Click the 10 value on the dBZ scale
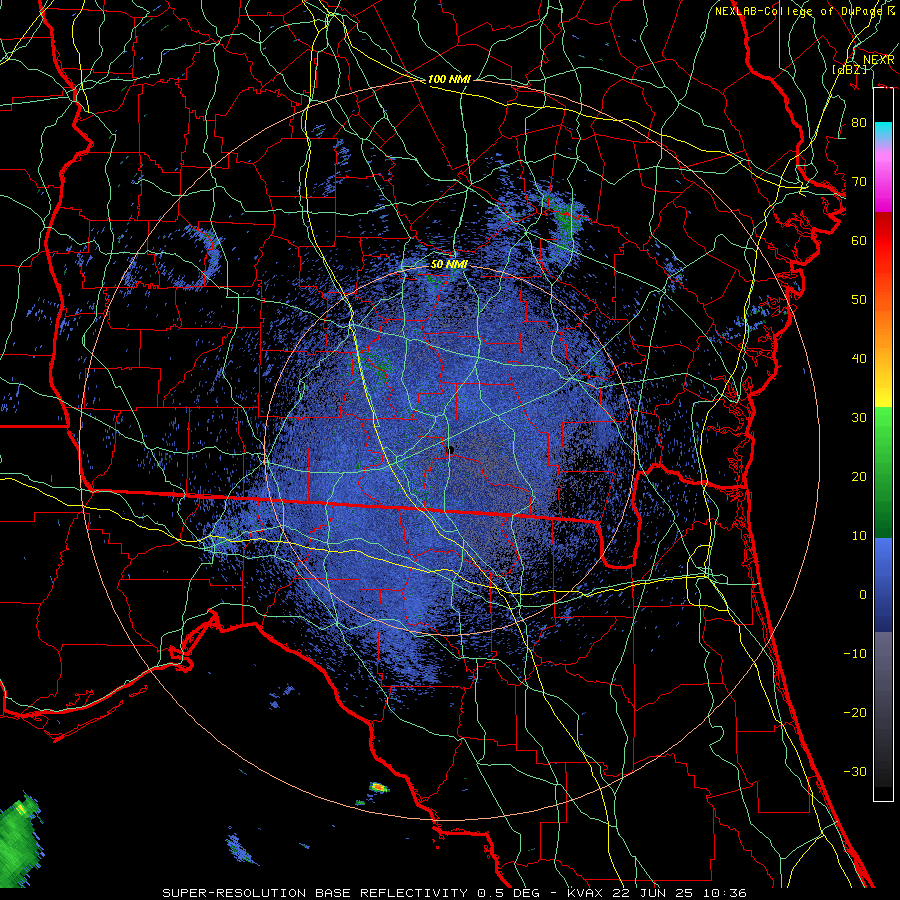Image resolution: width=900 pixels, height=900 pixels. click(x=859, y=536)
